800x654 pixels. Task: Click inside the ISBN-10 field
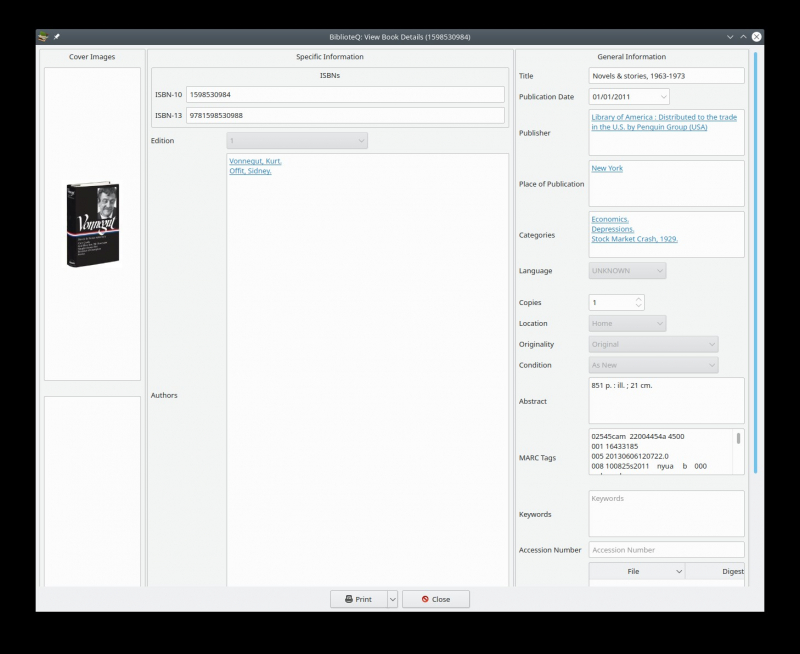(345, 94)
